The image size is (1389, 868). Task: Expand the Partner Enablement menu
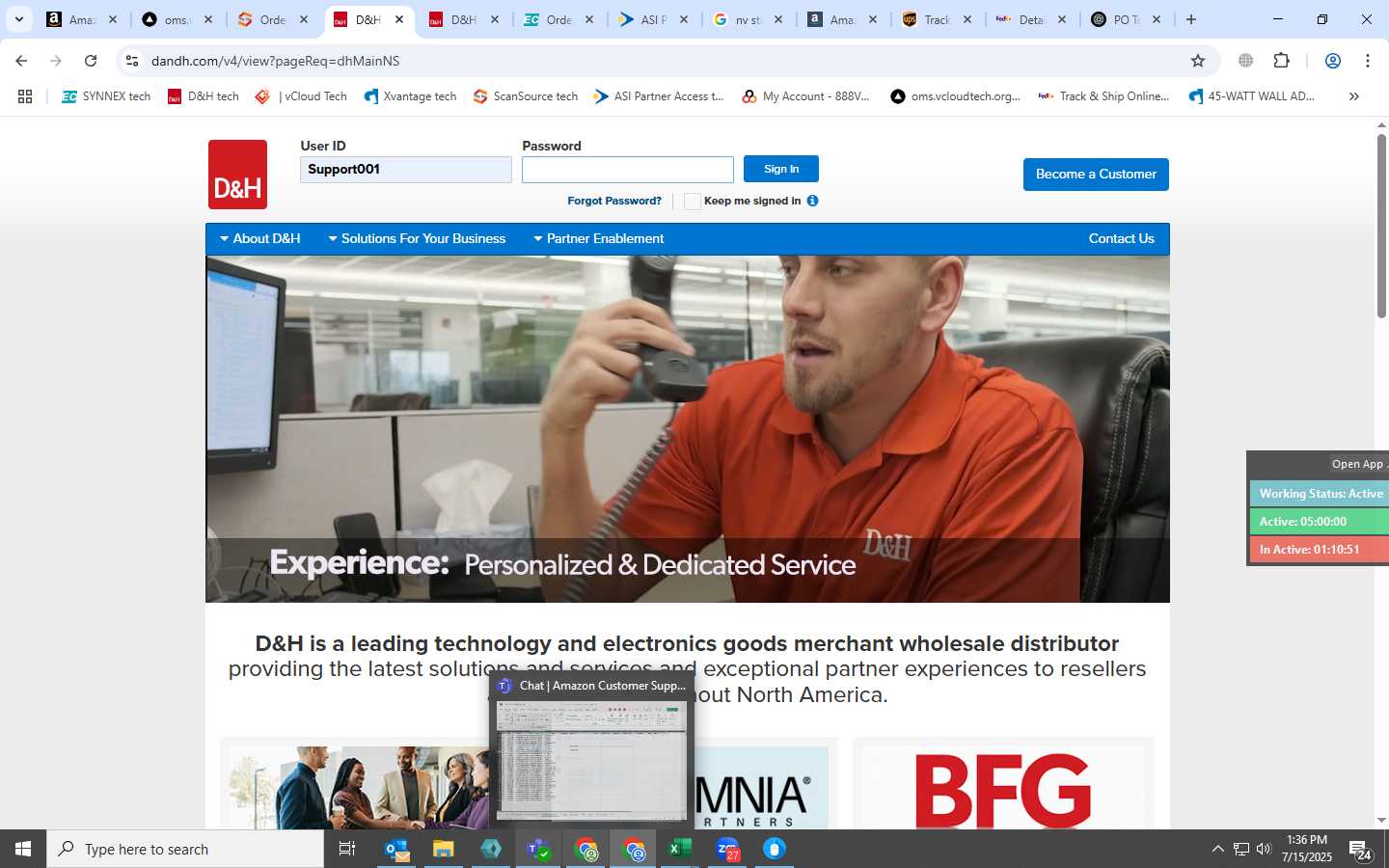598,238
